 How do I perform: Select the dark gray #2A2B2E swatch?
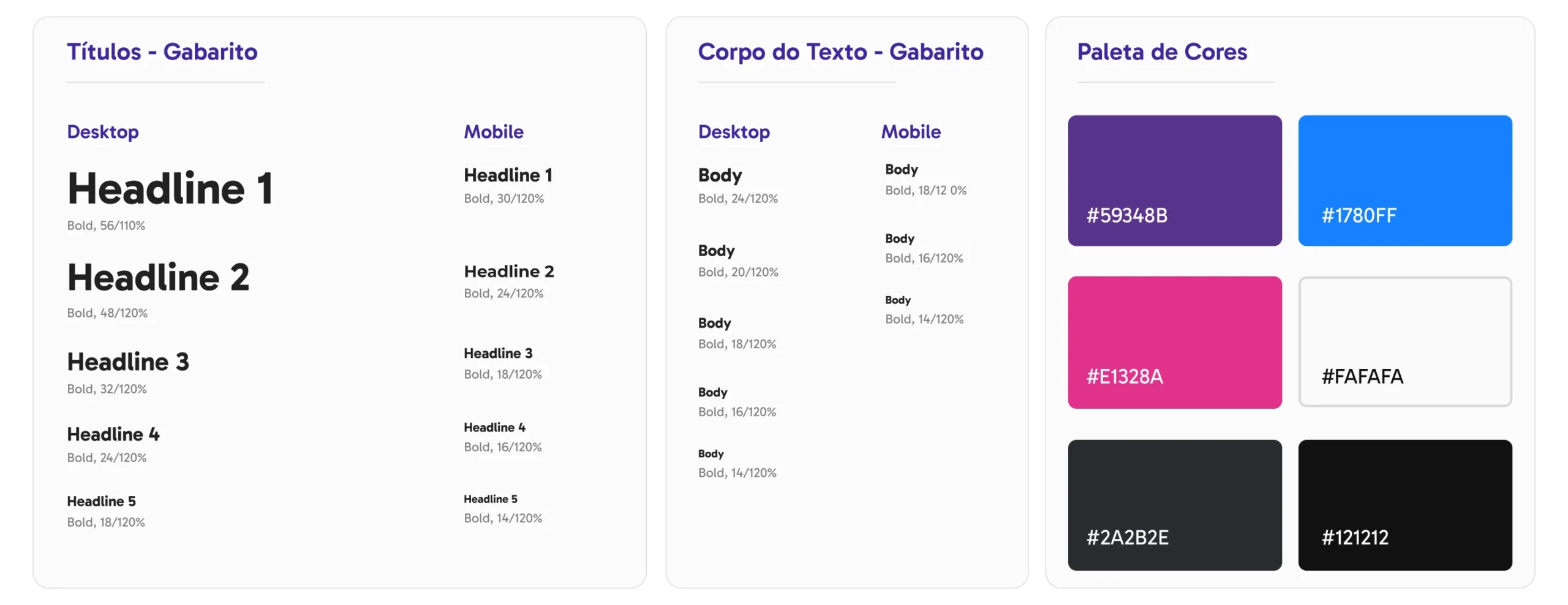point(1174,504)
